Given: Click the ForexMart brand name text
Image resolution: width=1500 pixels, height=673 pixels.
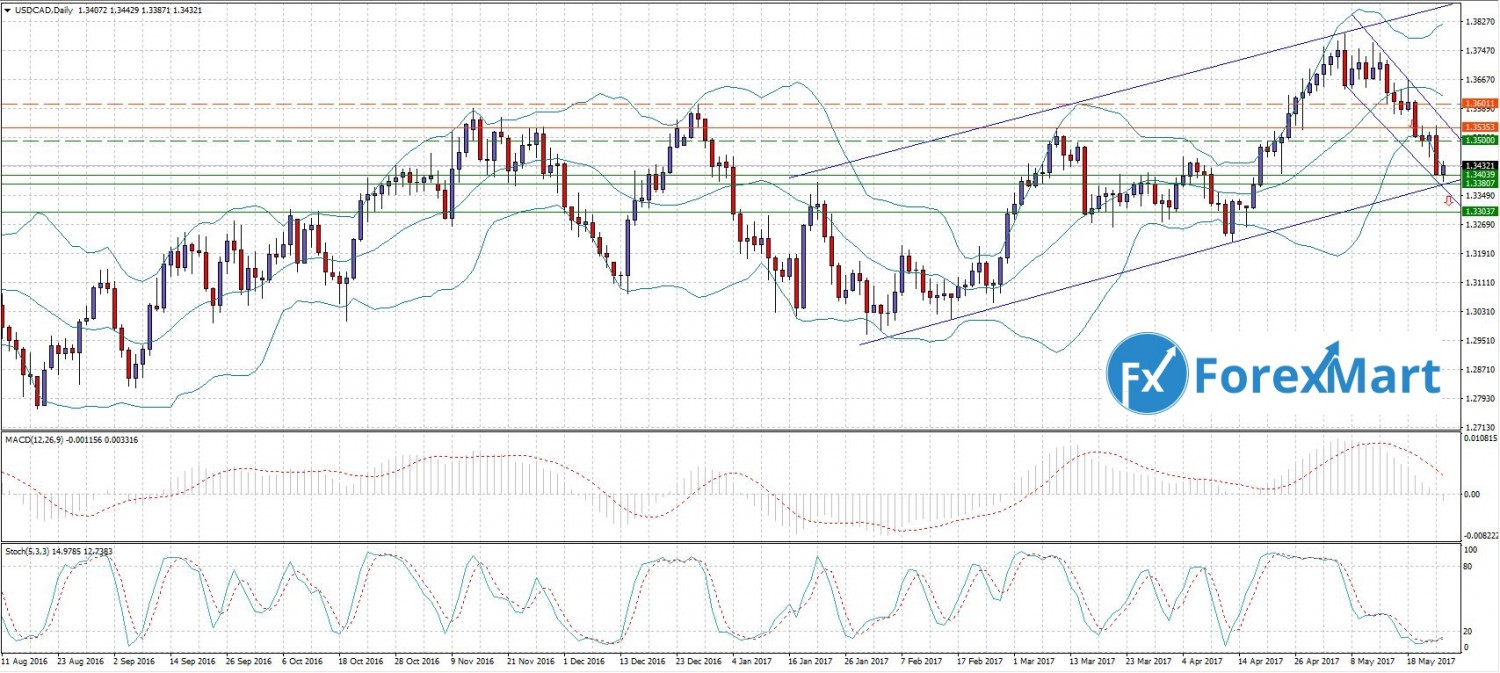Looking at the screenshot, I should (x=1318, y=376).
